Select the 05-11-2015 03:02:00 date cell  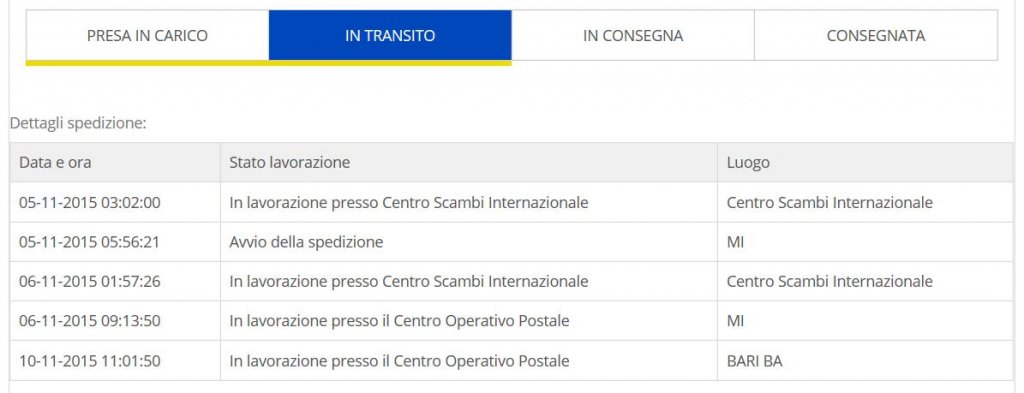click(x=115, y=202)
